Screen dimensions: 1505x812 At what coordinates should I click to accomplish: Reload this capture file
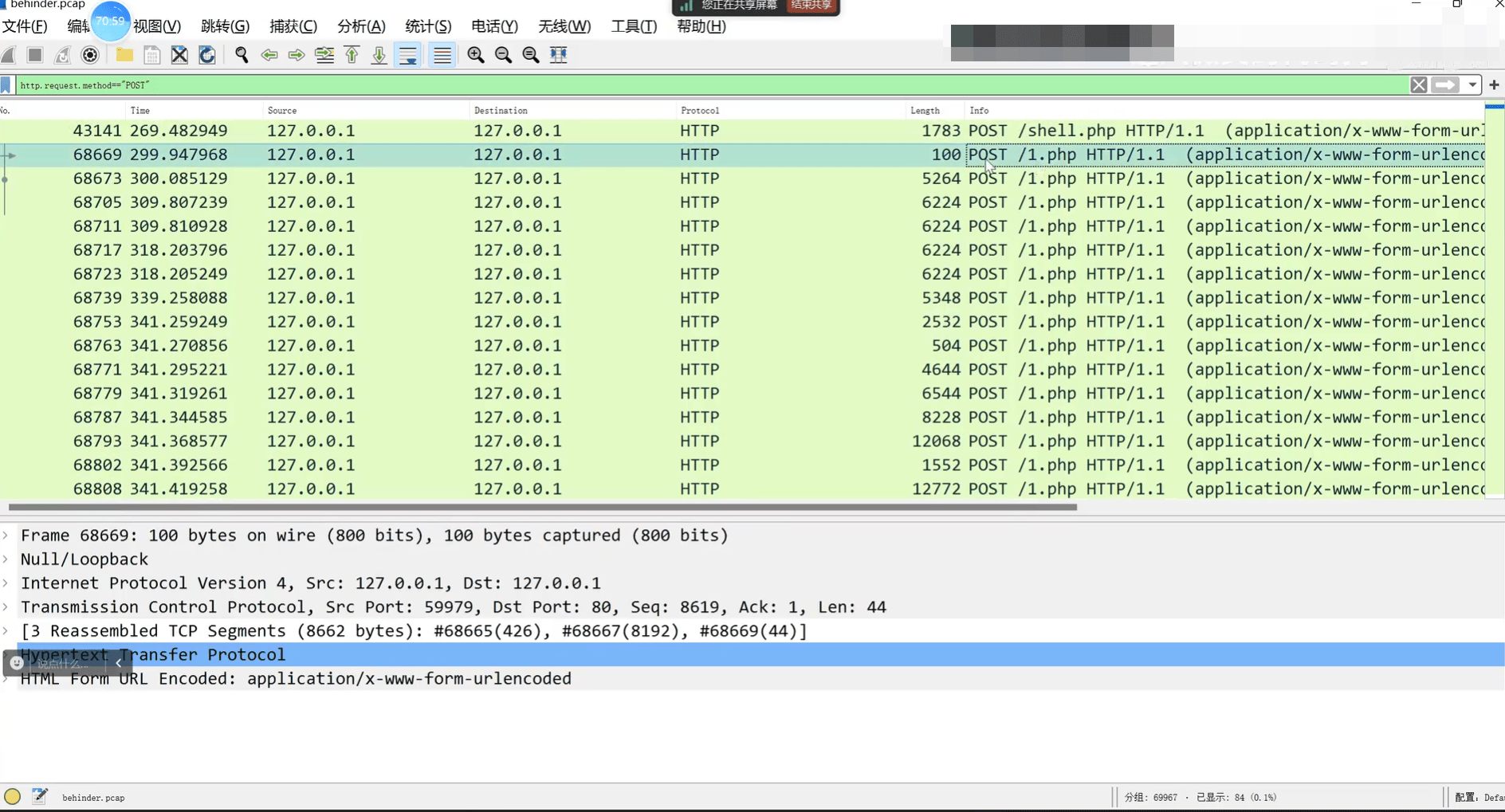(207, 55)
